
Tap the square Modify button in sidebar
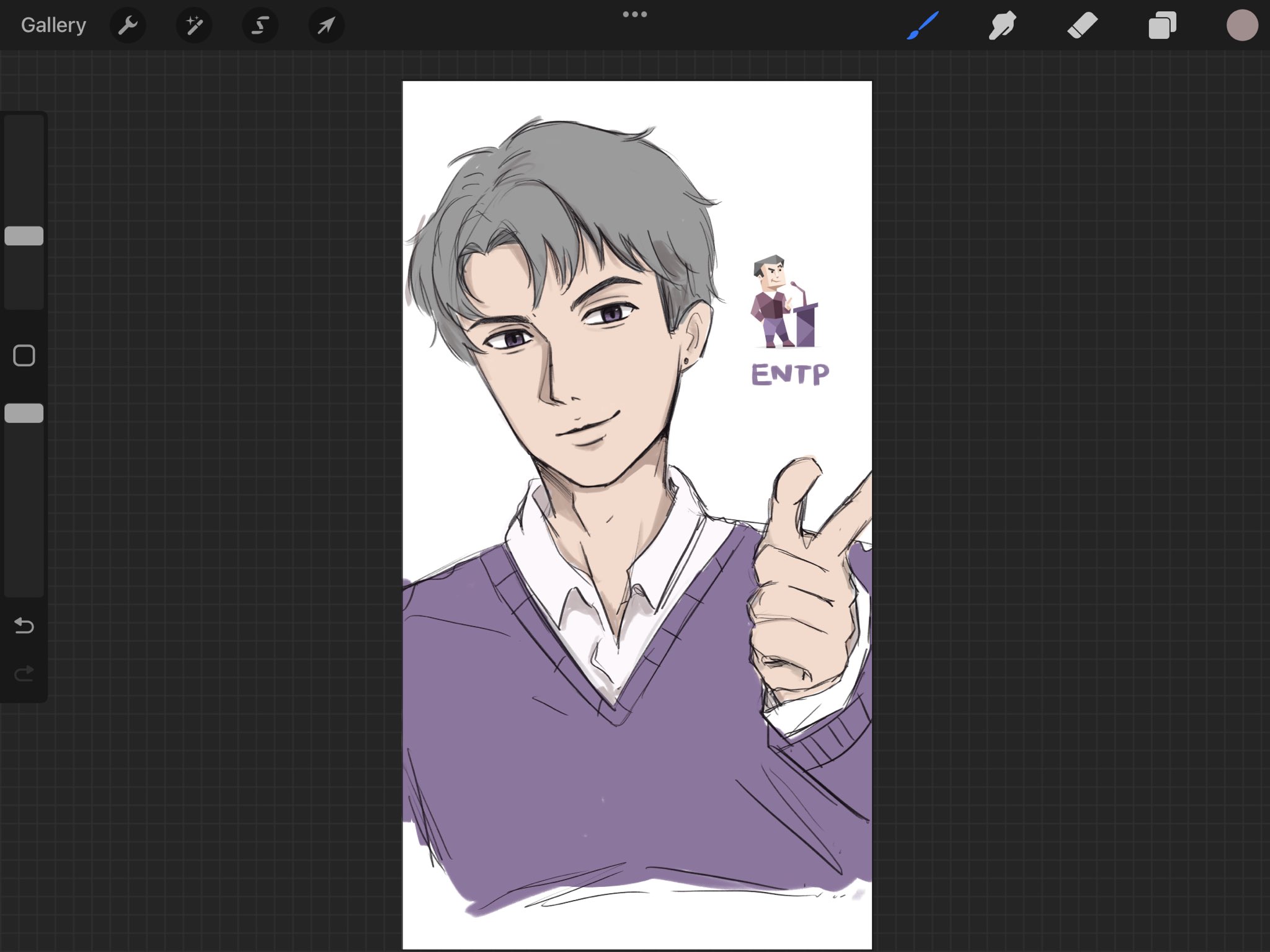point(24,356)
